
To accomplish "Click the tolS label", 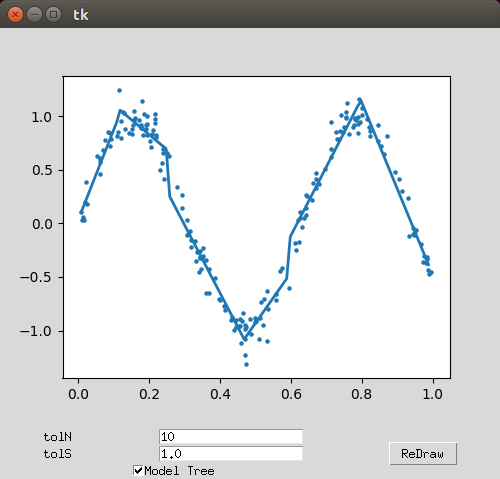I will [57, 454].
